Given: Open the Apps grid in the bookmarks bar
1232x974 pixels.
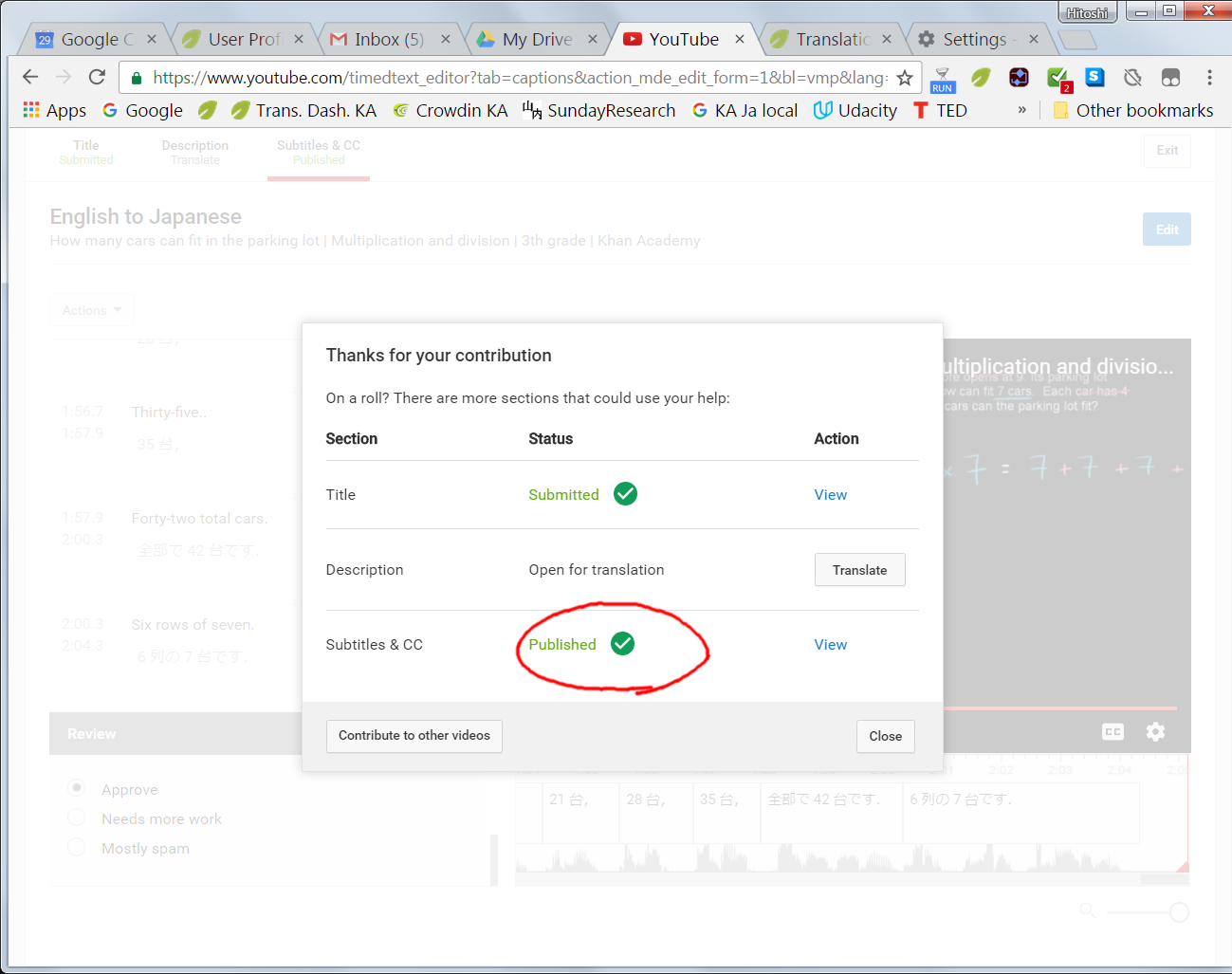Looking at the screenshot, I should (54, 111).
